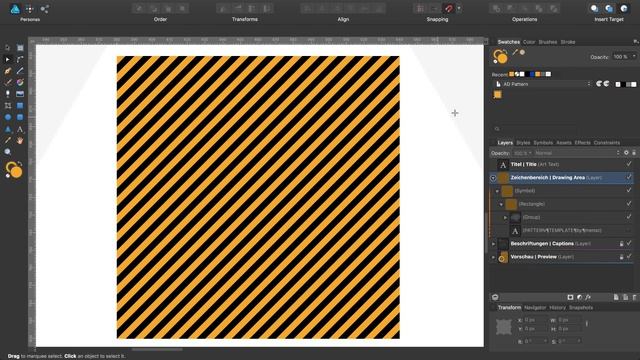This screenshot has height=360, width=640.
Task: Select the Rounded Rectangle tool
Action: coord(20,118)
